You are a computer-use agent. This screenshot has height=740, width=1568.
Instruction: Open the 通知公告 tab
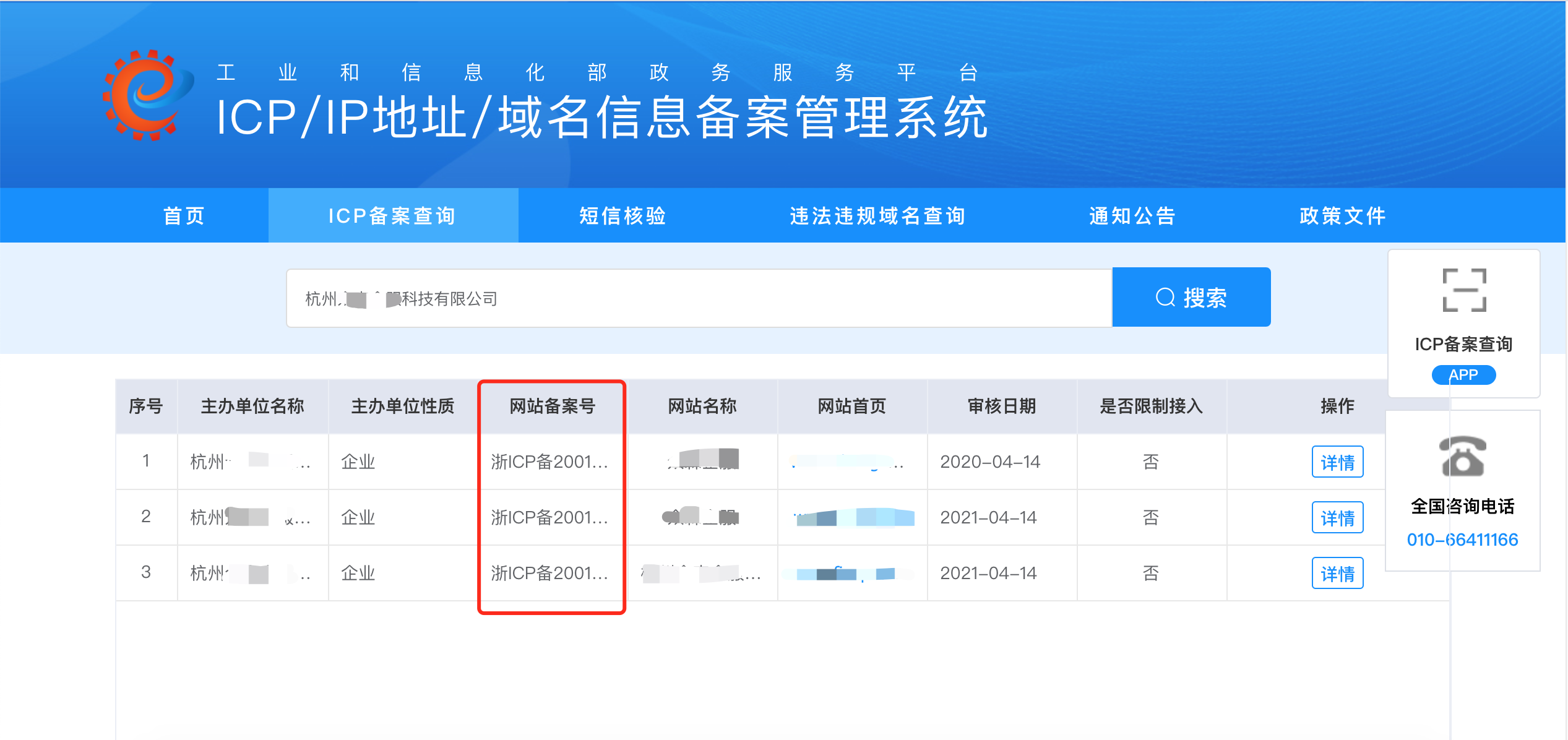click(x=1131, y=215)
